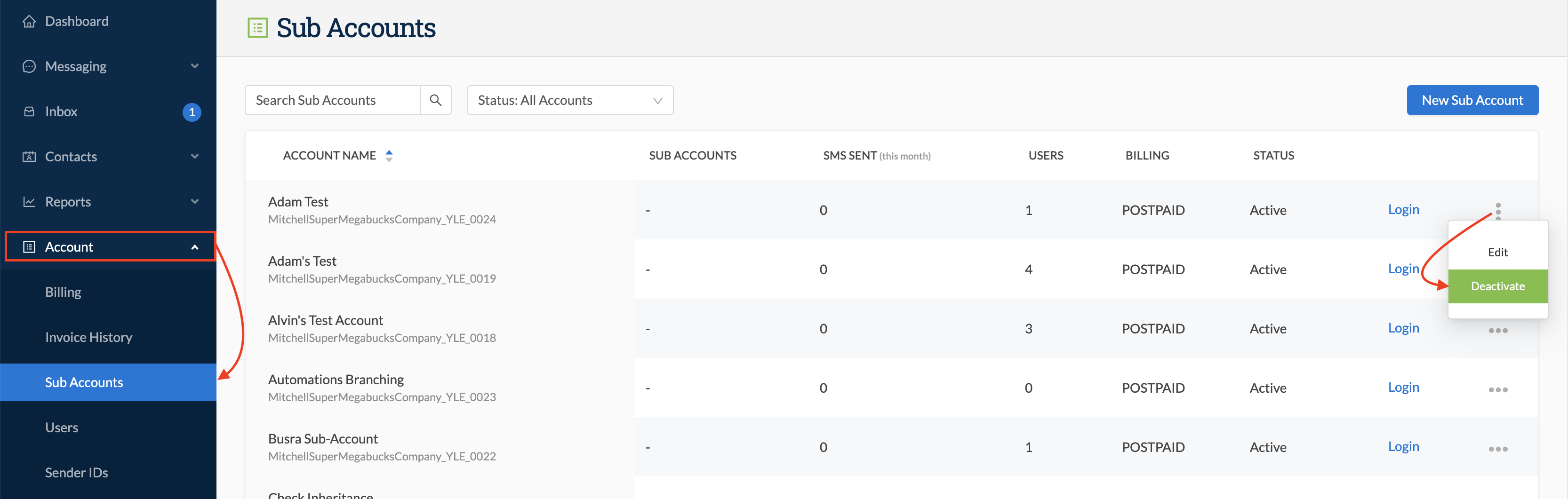
Task: Expand the Messaging menu chevron
Action: click(195, 66)
